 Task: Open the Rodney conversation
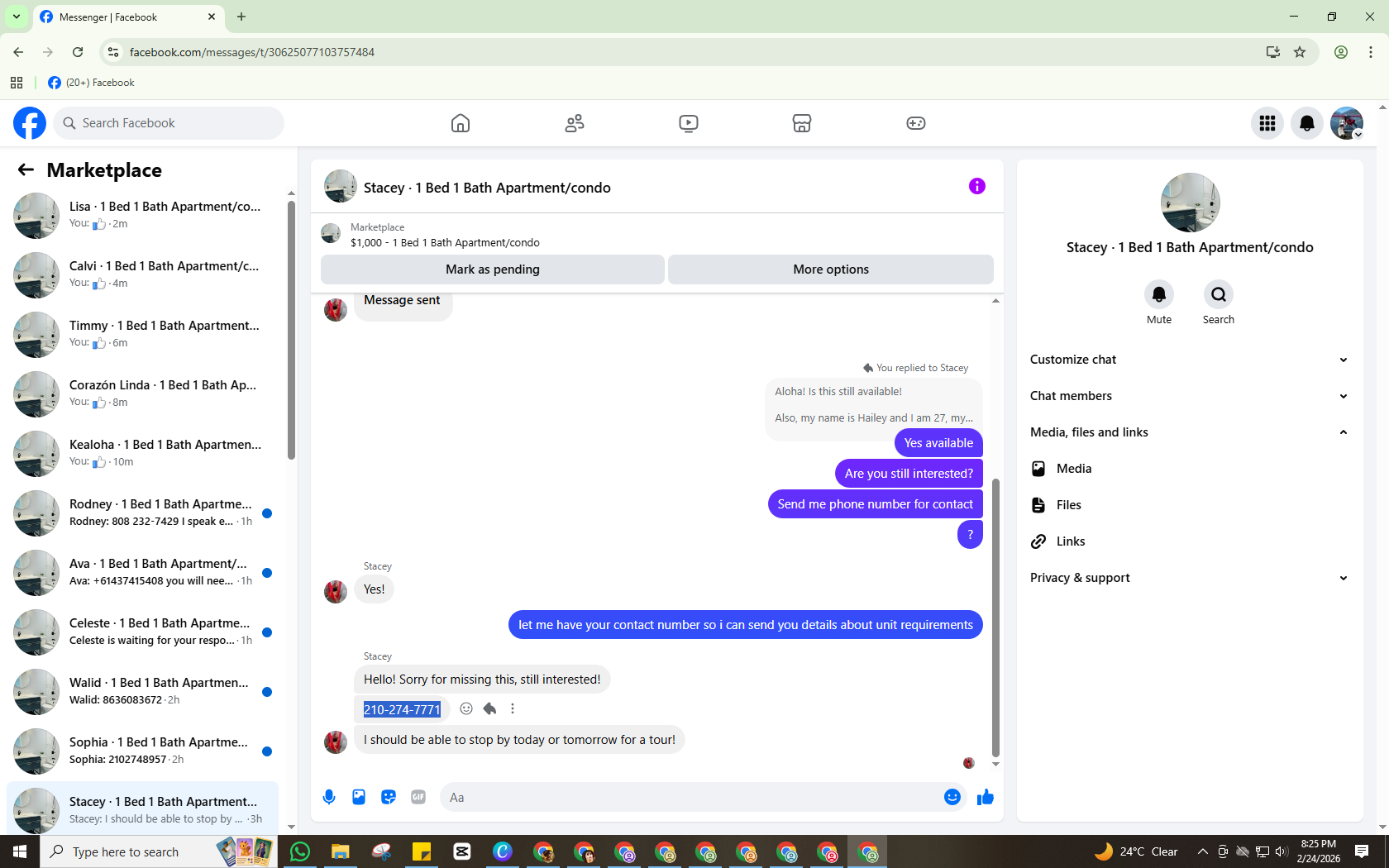point(143,513)
